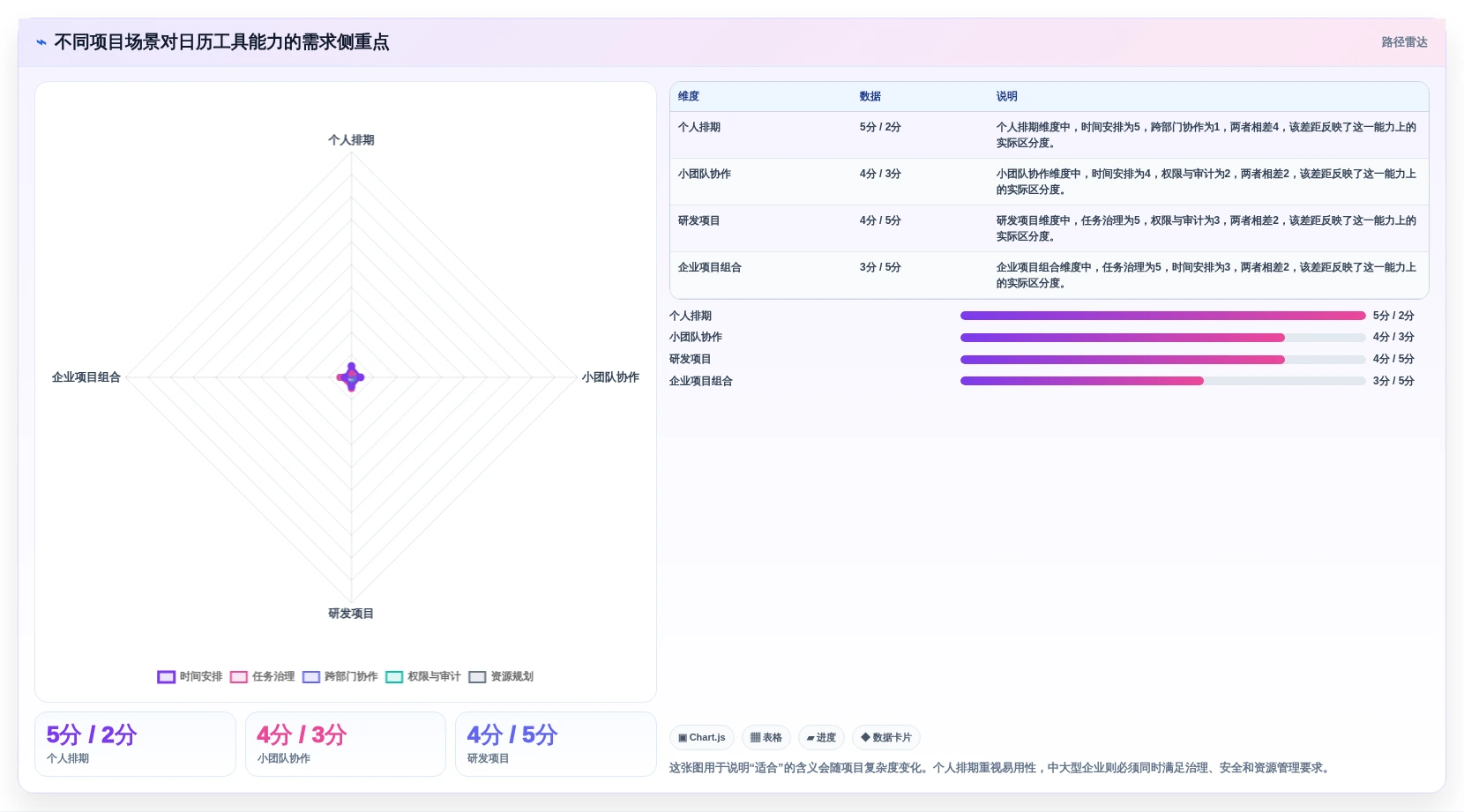Click the 企业项目组合 radar axis label
Viewport: 1464px width, 812px height.
coord(86,377)
